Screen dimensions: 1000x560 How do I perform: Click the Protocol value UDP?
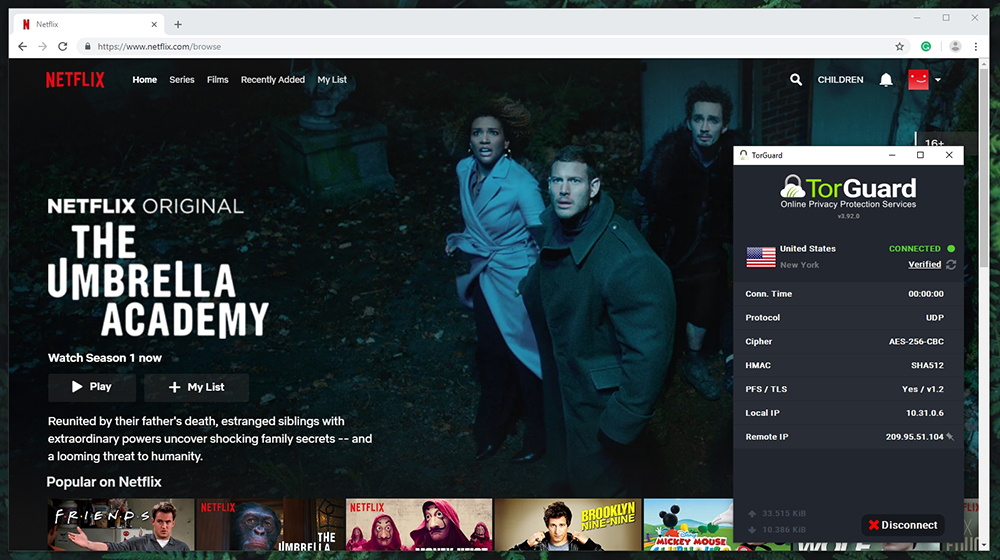[935, 318]
